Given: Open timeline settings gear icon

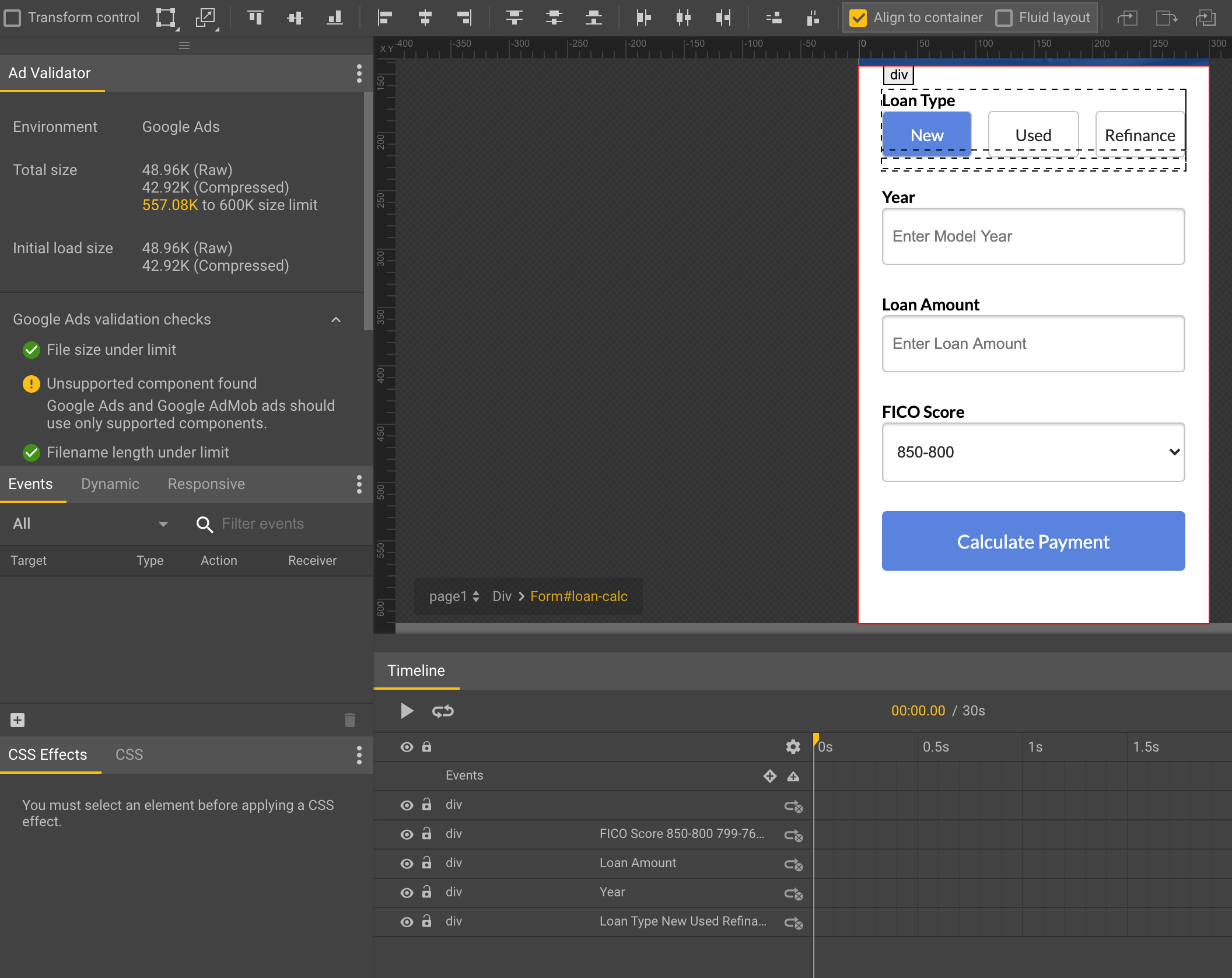Looking at the screenshot, I should pos(793,746).
